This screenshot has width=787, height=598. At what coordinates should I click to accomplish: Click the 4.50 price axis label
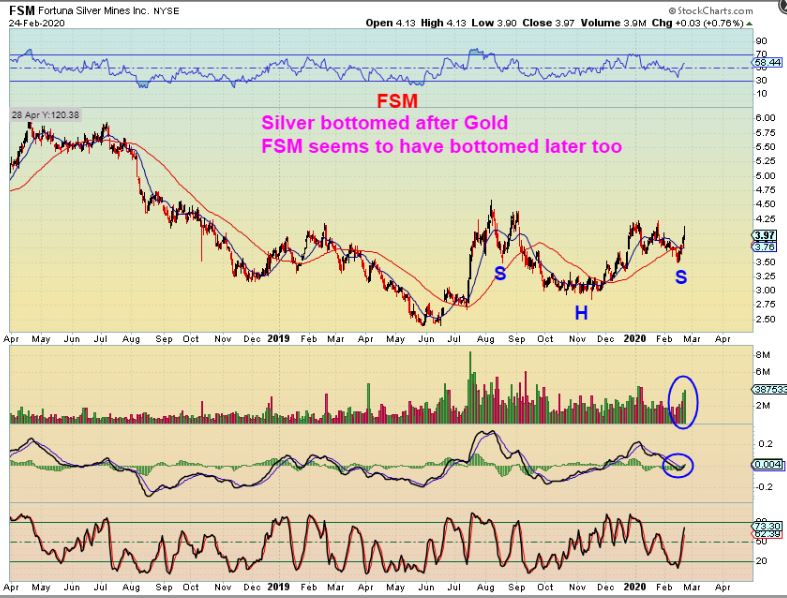click(x=765, y=204)
